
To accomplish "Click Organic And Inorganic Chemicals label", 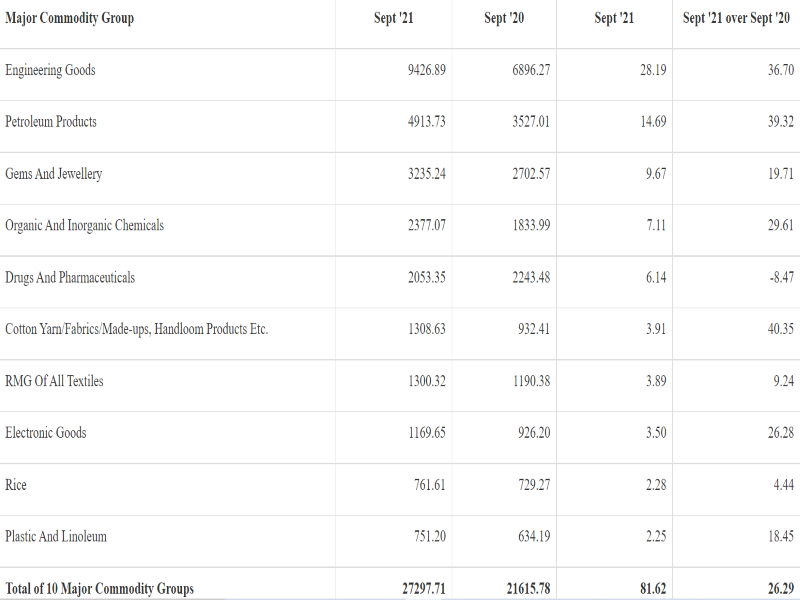I will pyautogui.click(x=84, y=226).
